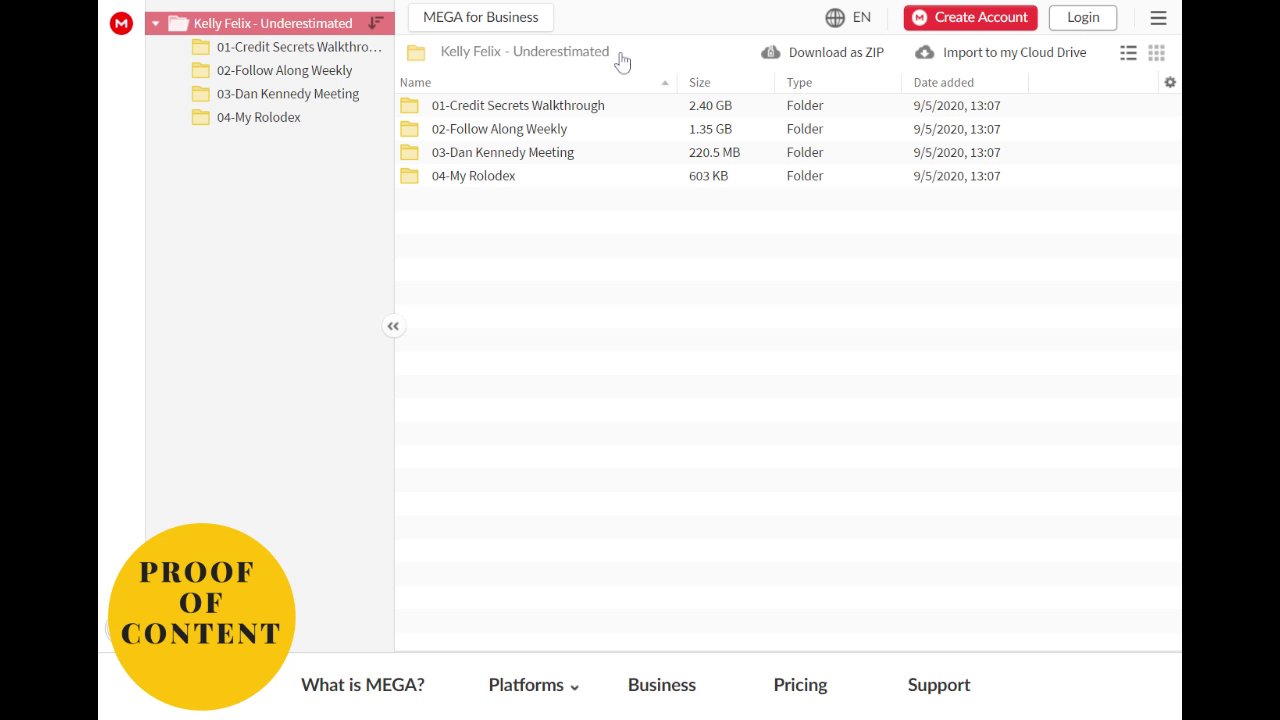Collapse the left sidebar panel

coord(393,326)
